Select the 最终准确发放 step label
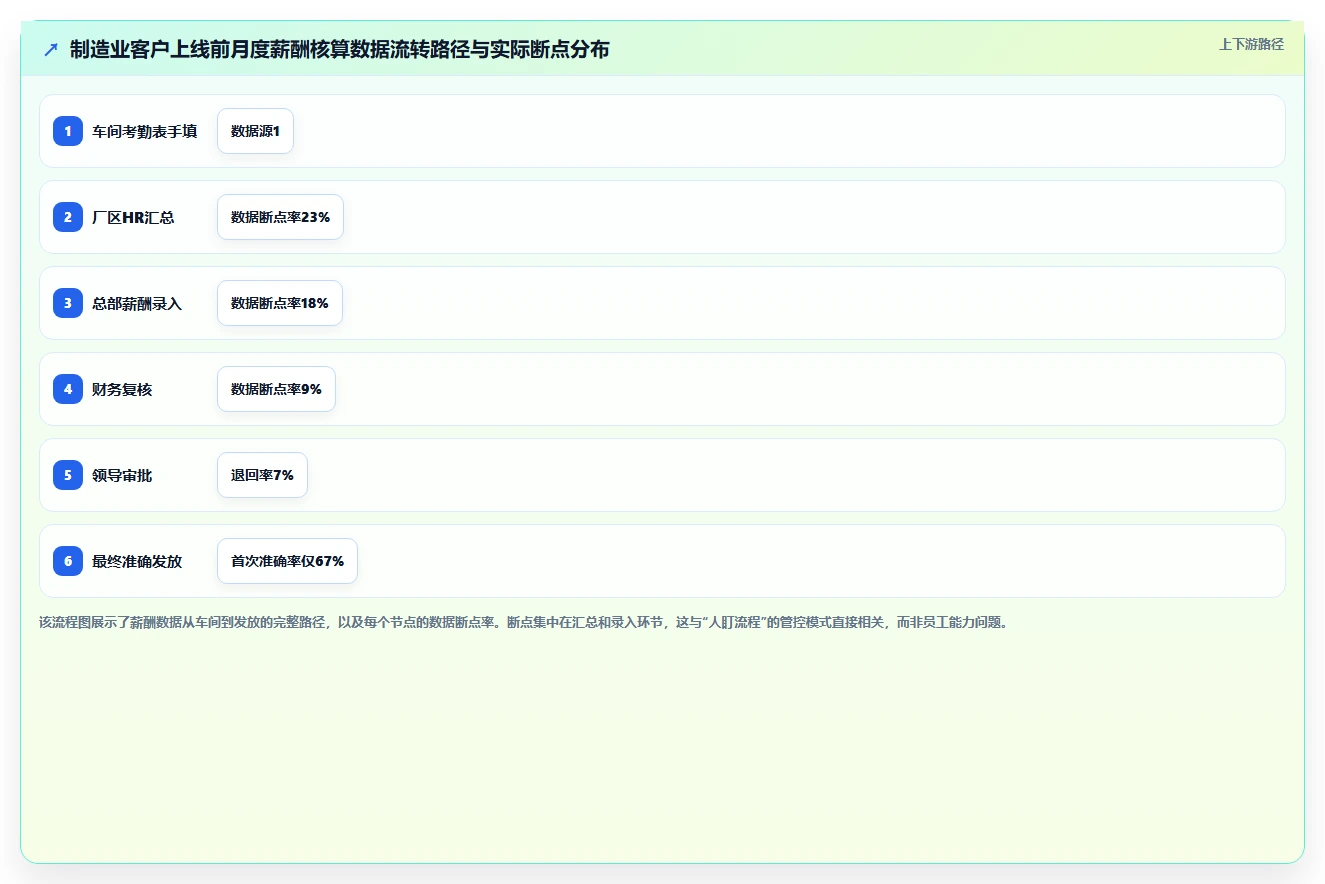The height and width of the screenshot is (884, 1325). [137, 561]
